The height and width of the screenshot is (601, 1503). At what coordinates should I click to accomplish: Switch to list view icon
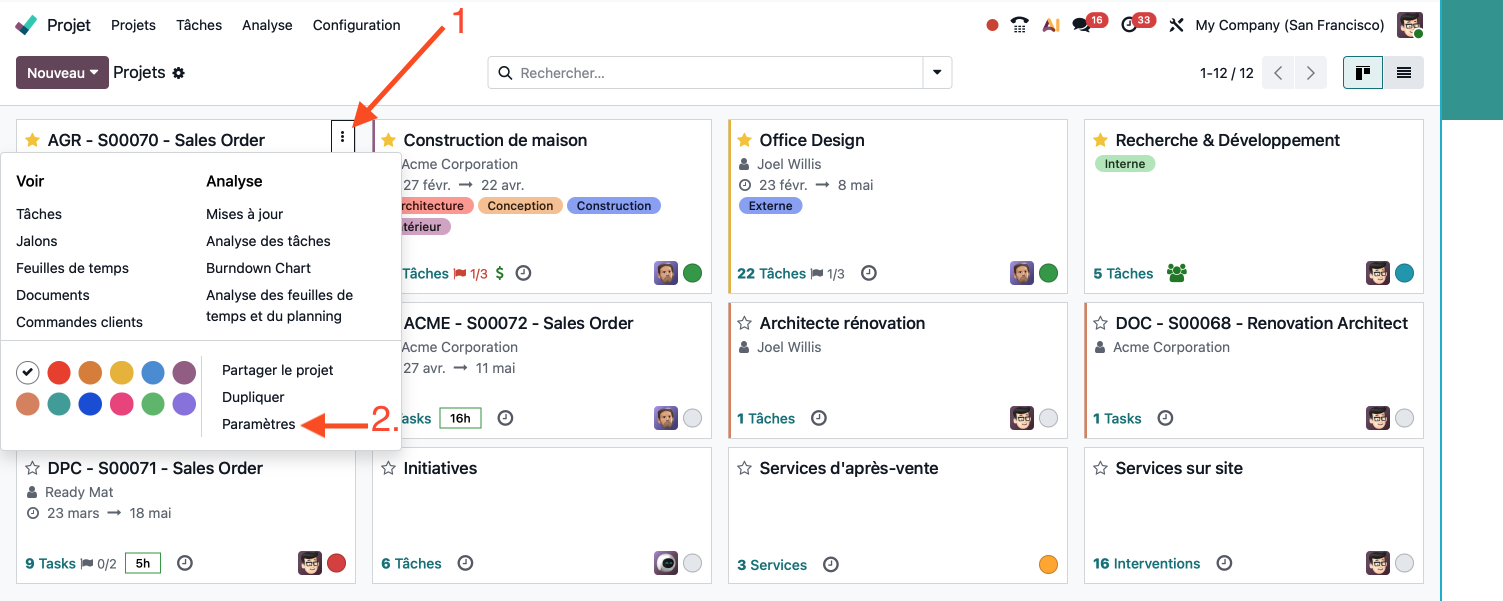pos(1404,73)
